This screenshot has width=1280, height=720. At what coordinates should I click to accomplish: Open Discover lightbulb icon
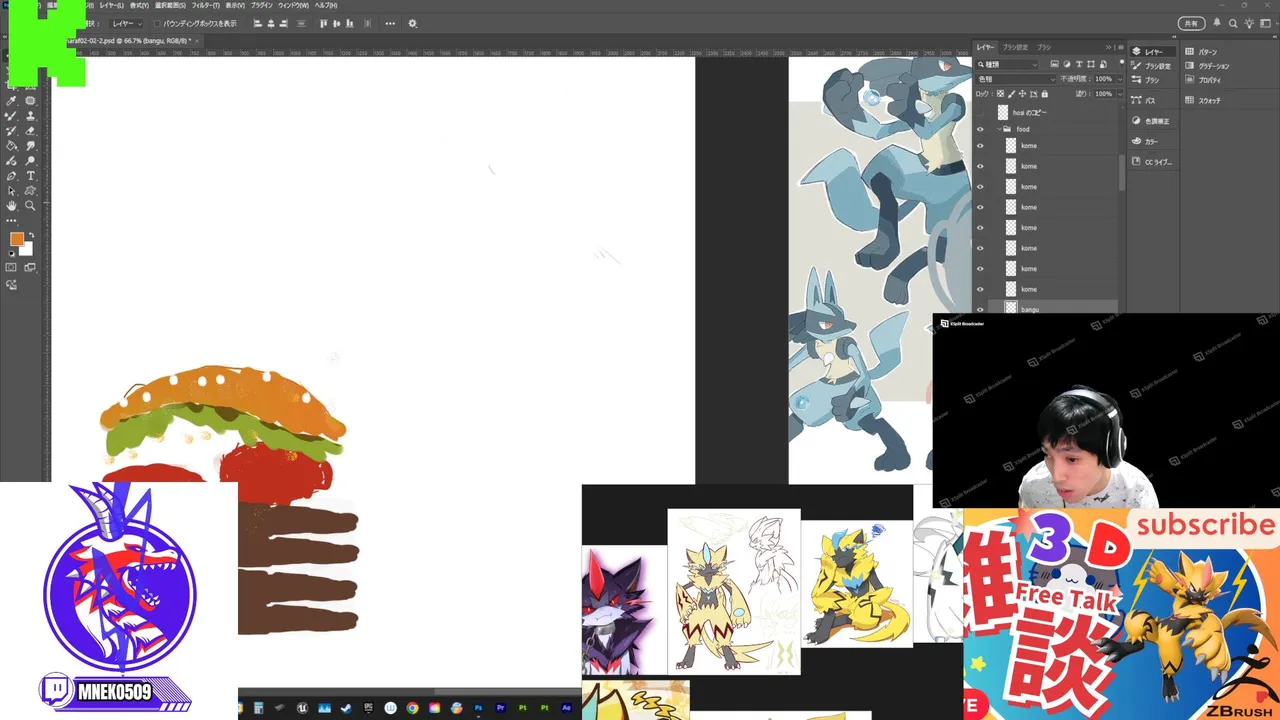point(1249,23)
